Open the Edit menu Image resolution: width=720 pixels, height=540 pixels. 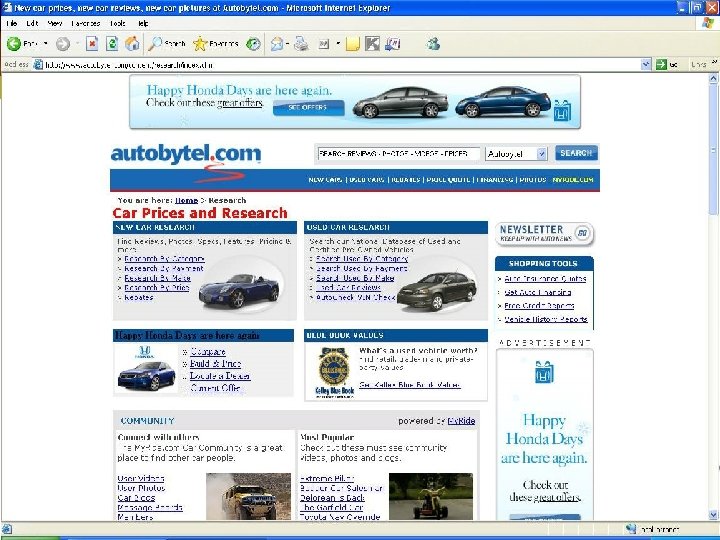(x=32, y=23)
